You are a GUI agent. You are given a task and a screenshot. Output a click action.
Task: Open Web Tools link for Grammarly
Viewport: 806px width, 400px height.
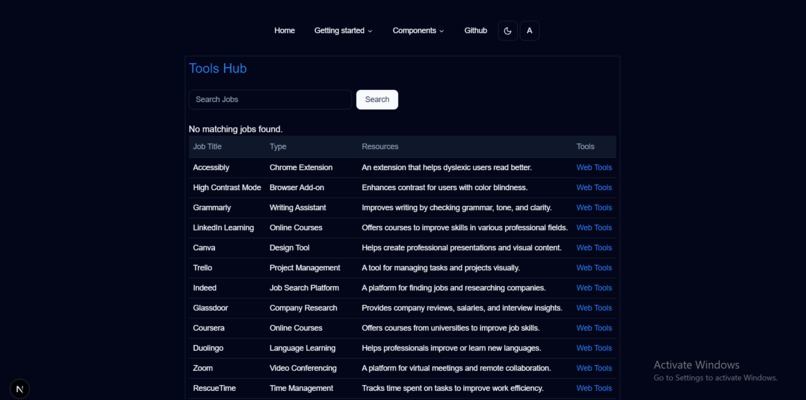pyautogui.click(x=594, y=208)
